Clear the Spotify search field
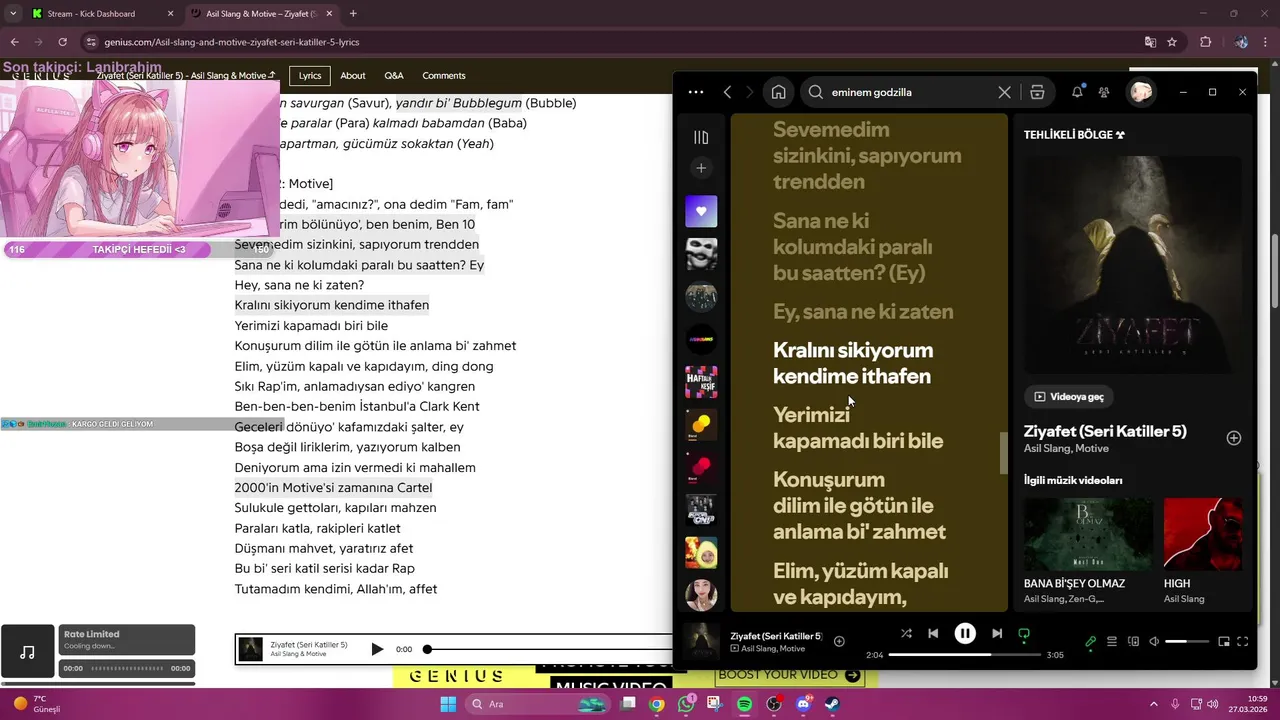The image size is (1280, 720). [1004, 92]
